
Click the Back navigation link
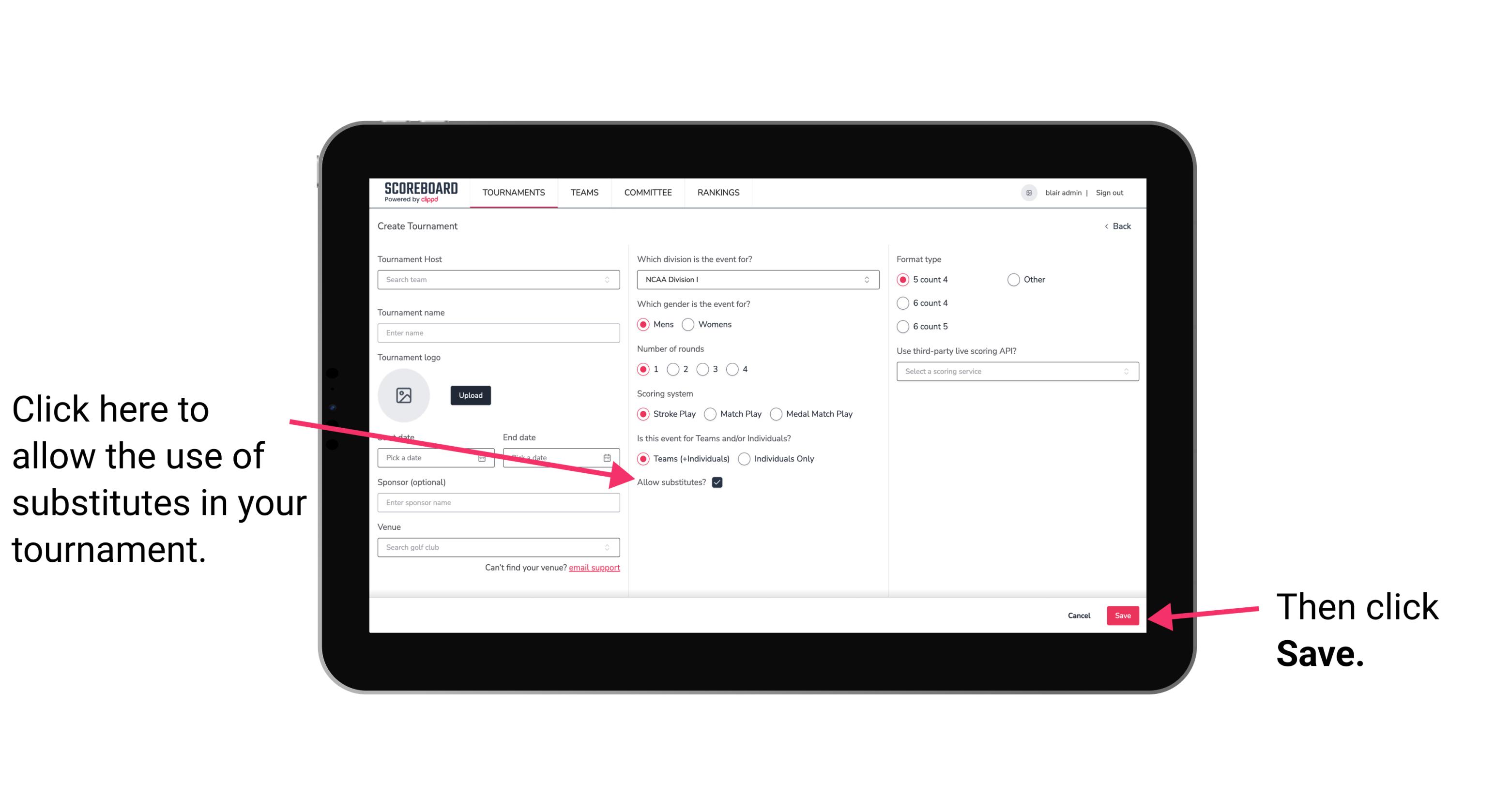1118,225
